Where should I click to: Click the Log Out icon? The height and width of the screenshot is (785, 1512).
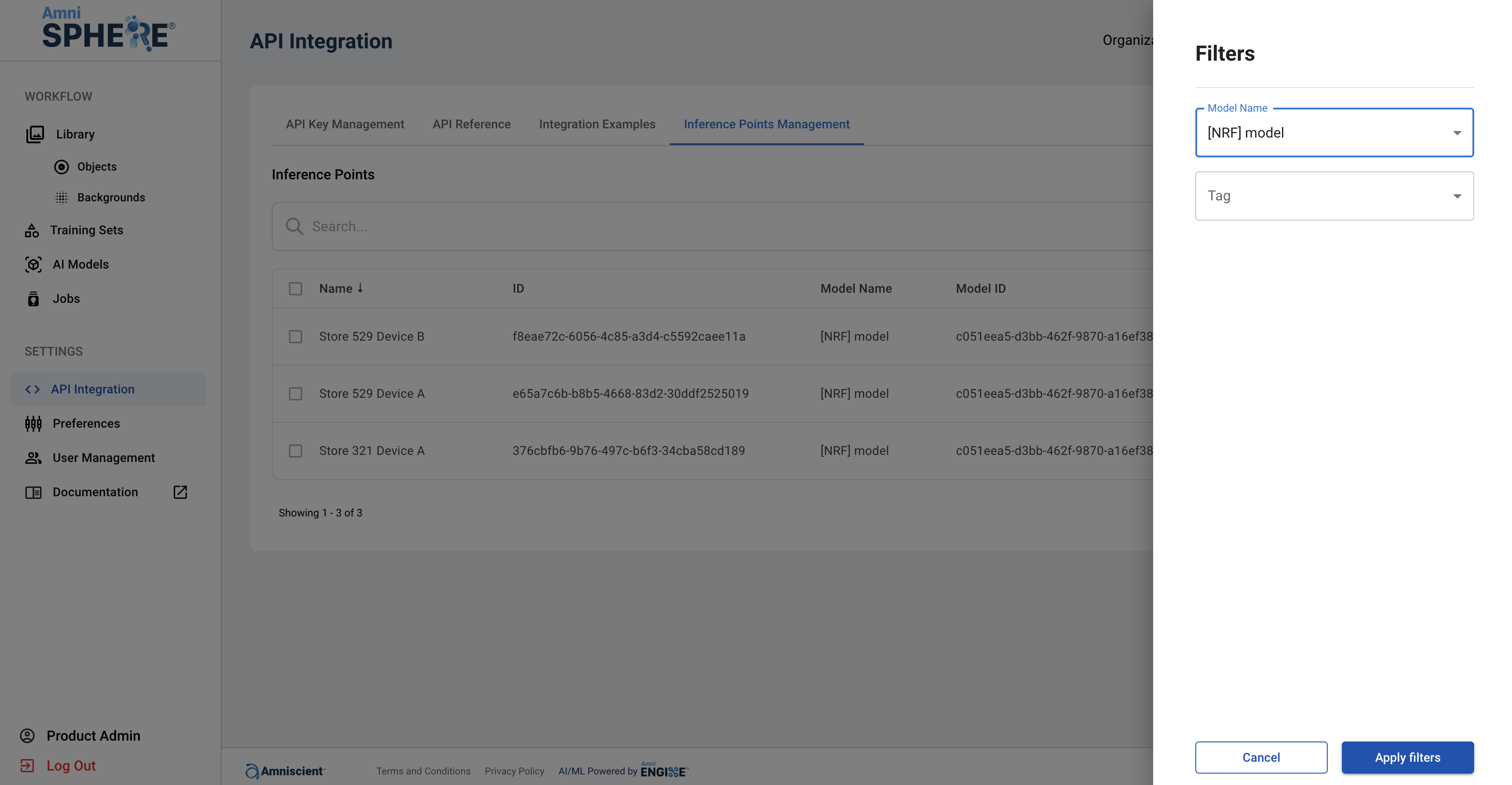[x=27, y=766]
